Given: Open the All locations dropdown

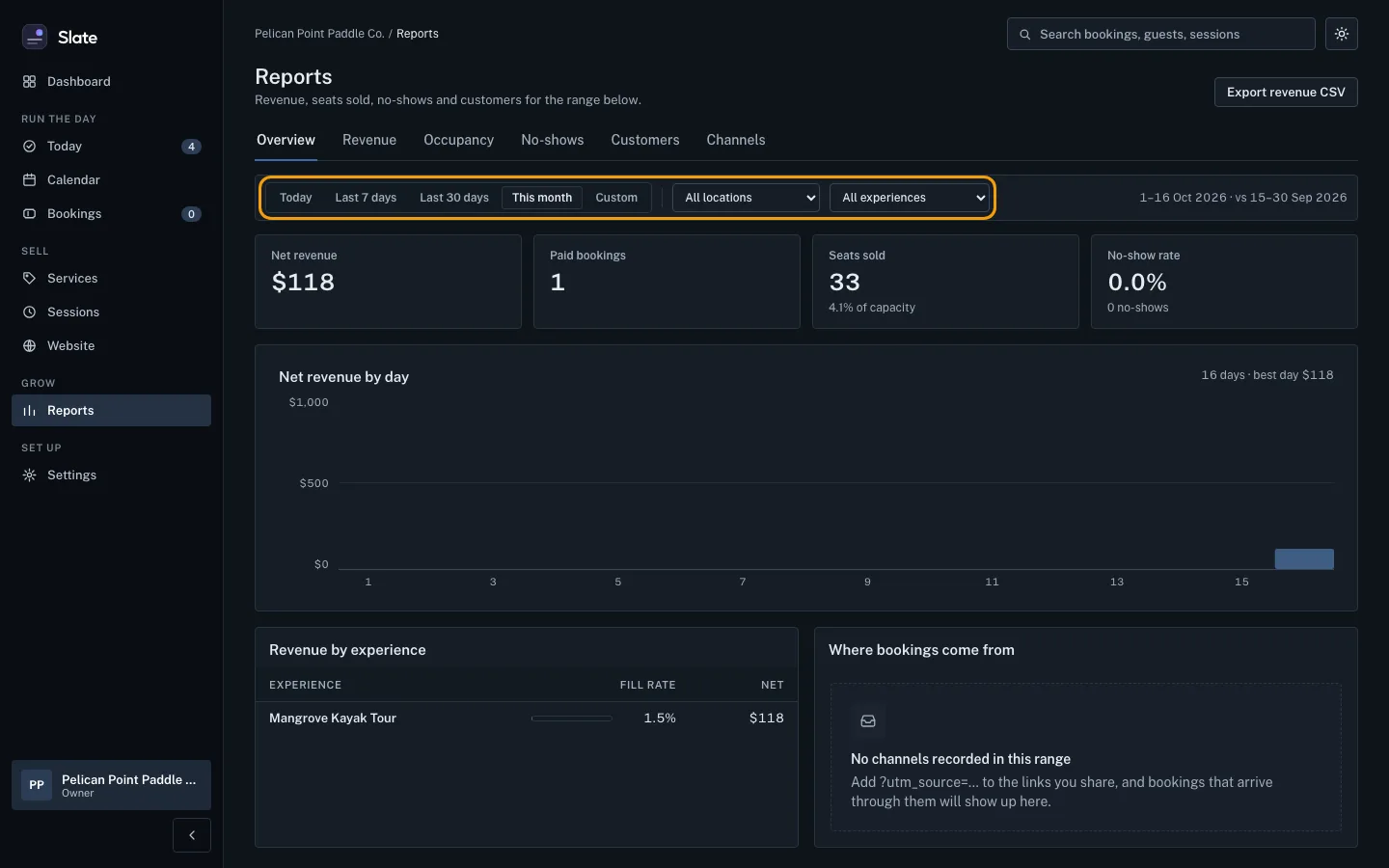Looking at the screenshot, I should pos(746,198).
